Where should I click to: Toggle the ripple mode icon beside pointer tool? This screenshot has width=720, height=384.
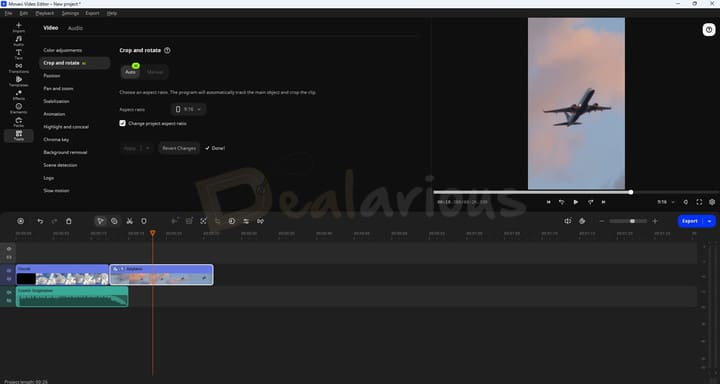[x=114, y=221]
